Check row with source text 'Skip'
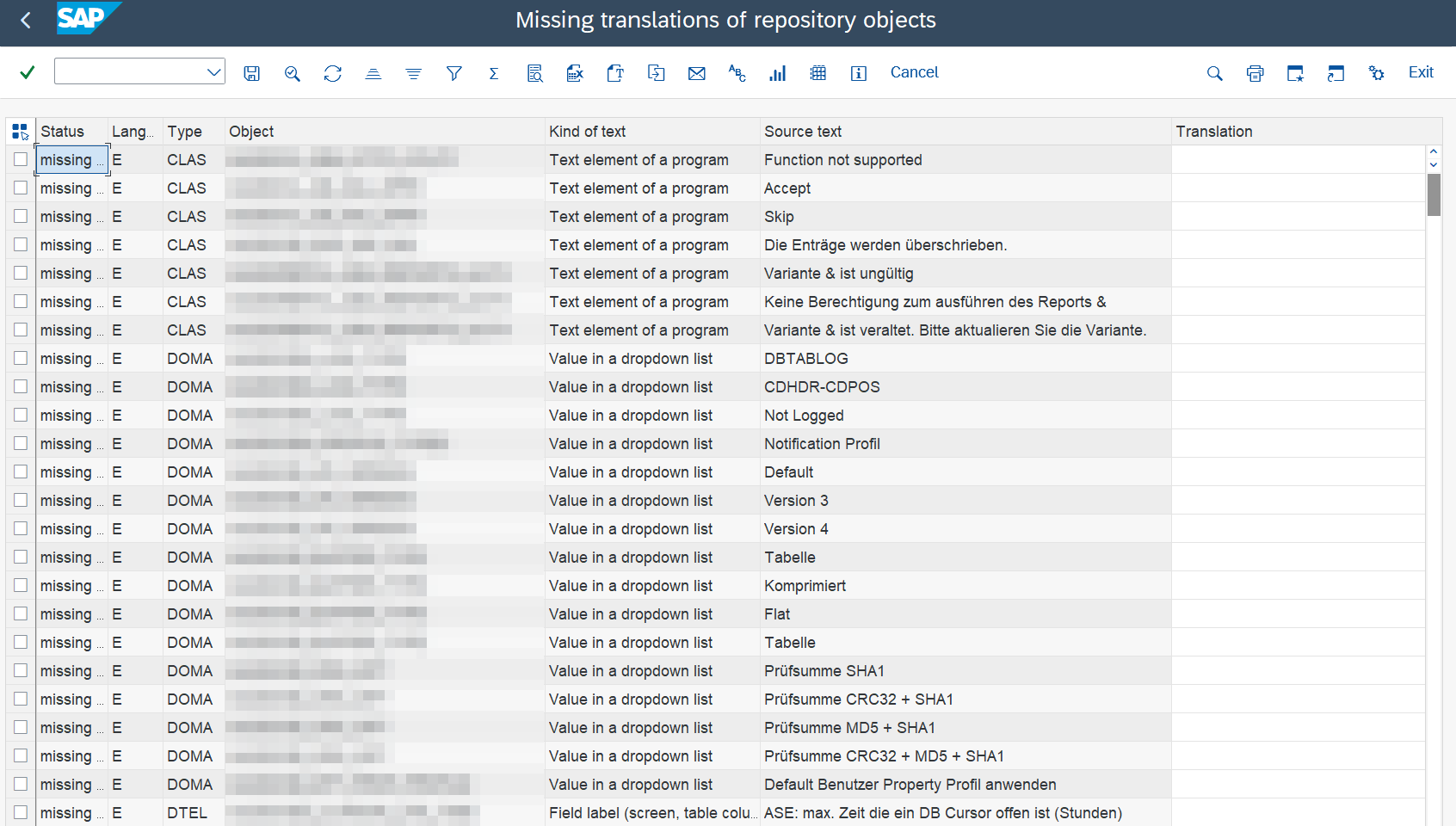The width and height of the screenshot is (1456, 826). pos(21,216)
